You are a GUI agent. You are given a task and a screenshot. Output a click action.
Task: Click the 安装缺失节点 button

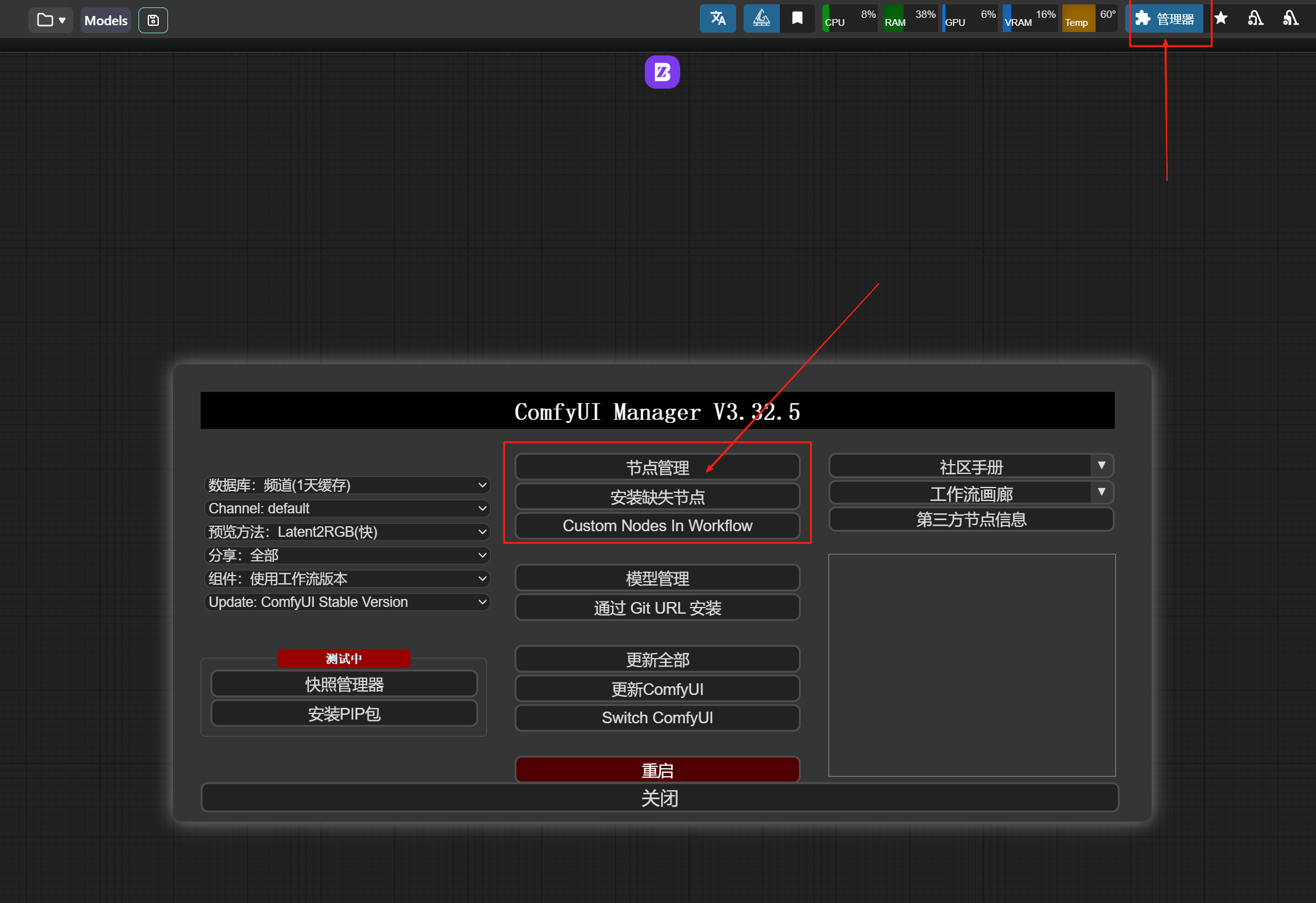coord(657,497)
